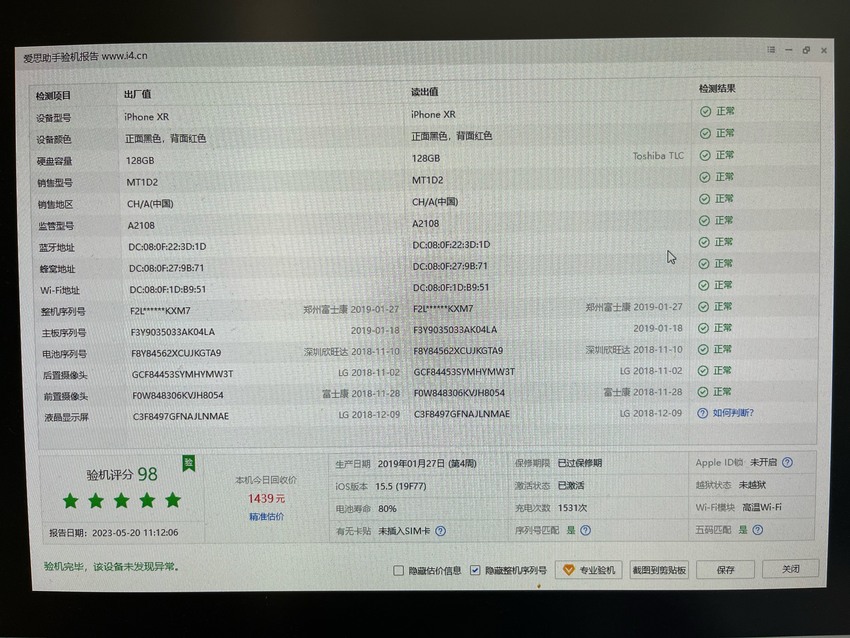Click the 未越狱 jailbreak status
This screenshot has height=638, width=850.
pos(752,485)
